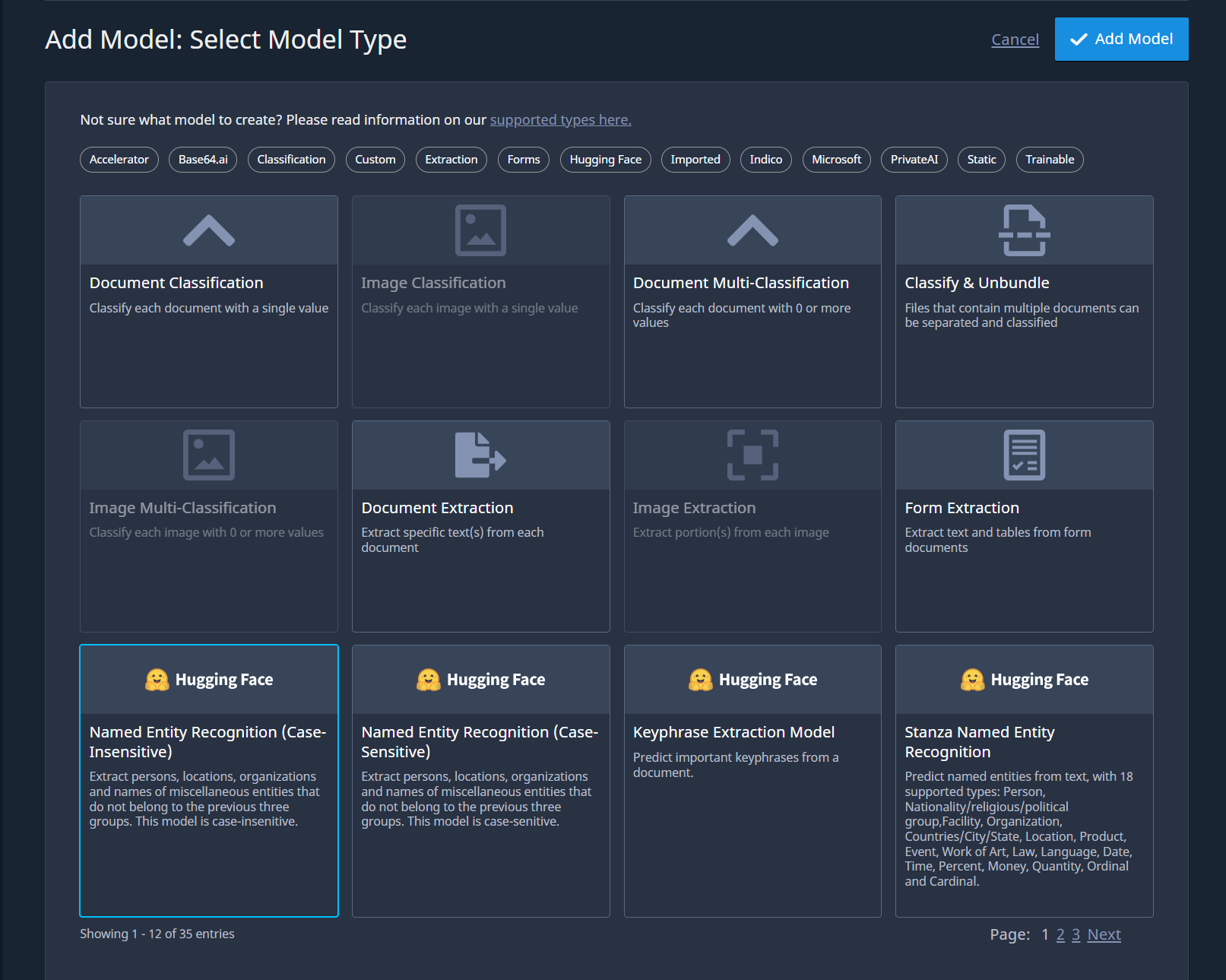Toggle the PrivateAI filter tag
This screenshot has width=1226, height=980.
[x=914, y=160]
